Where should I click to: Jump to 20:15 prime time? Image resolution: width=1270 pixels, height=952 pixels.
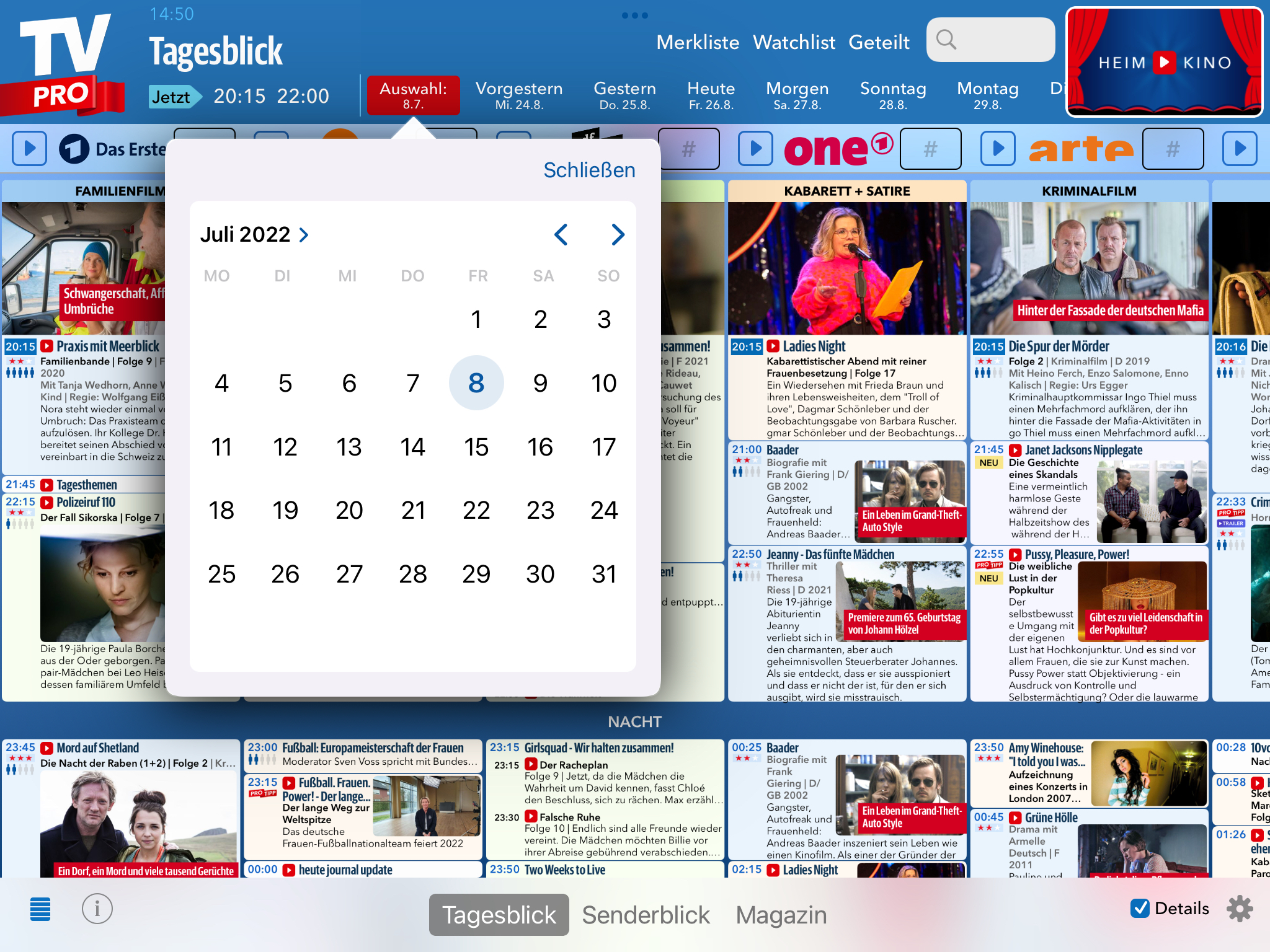[x=239, y=96]
